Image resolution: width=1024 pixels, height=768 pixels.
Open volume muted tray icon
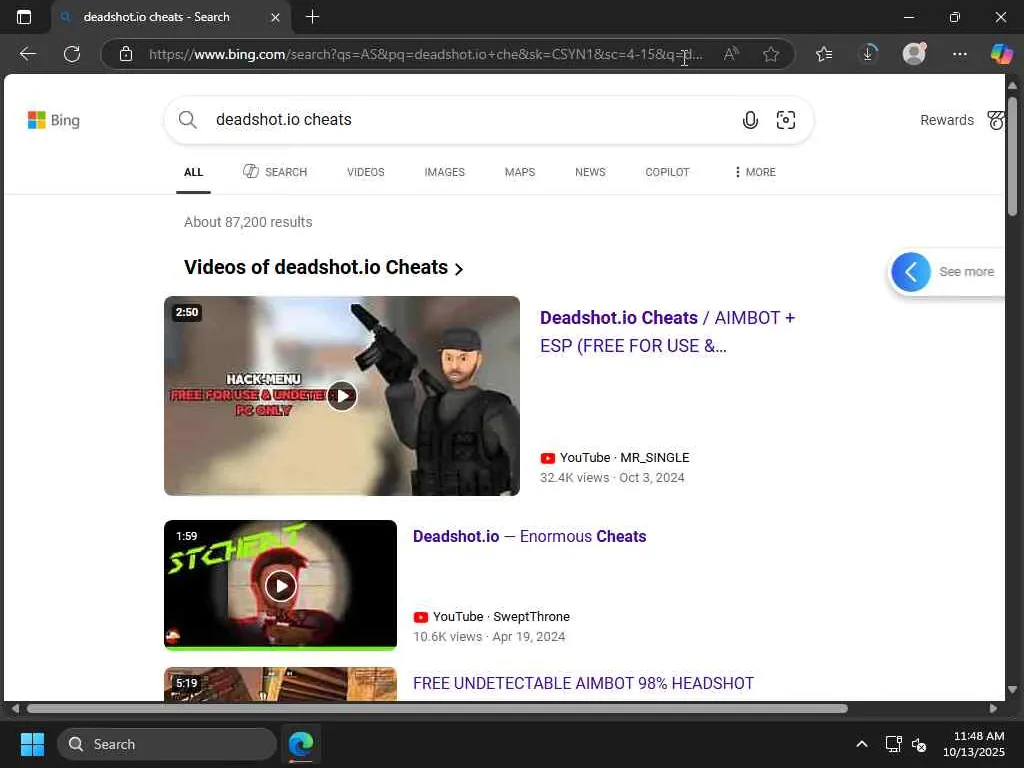click(x=919, y=744)
